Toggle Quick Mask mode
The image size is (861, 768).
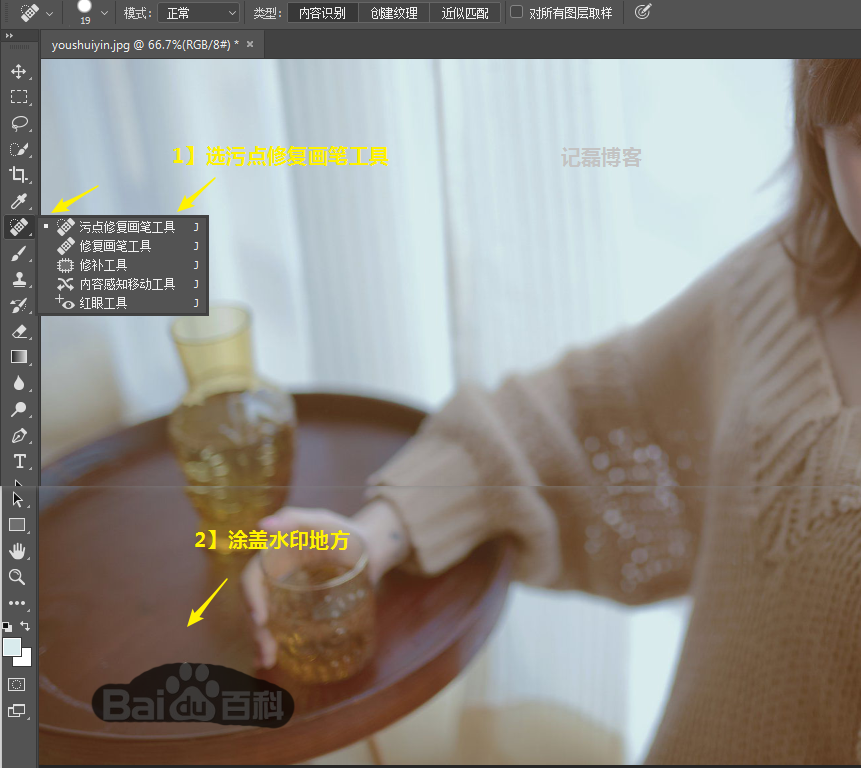[16, 684]
